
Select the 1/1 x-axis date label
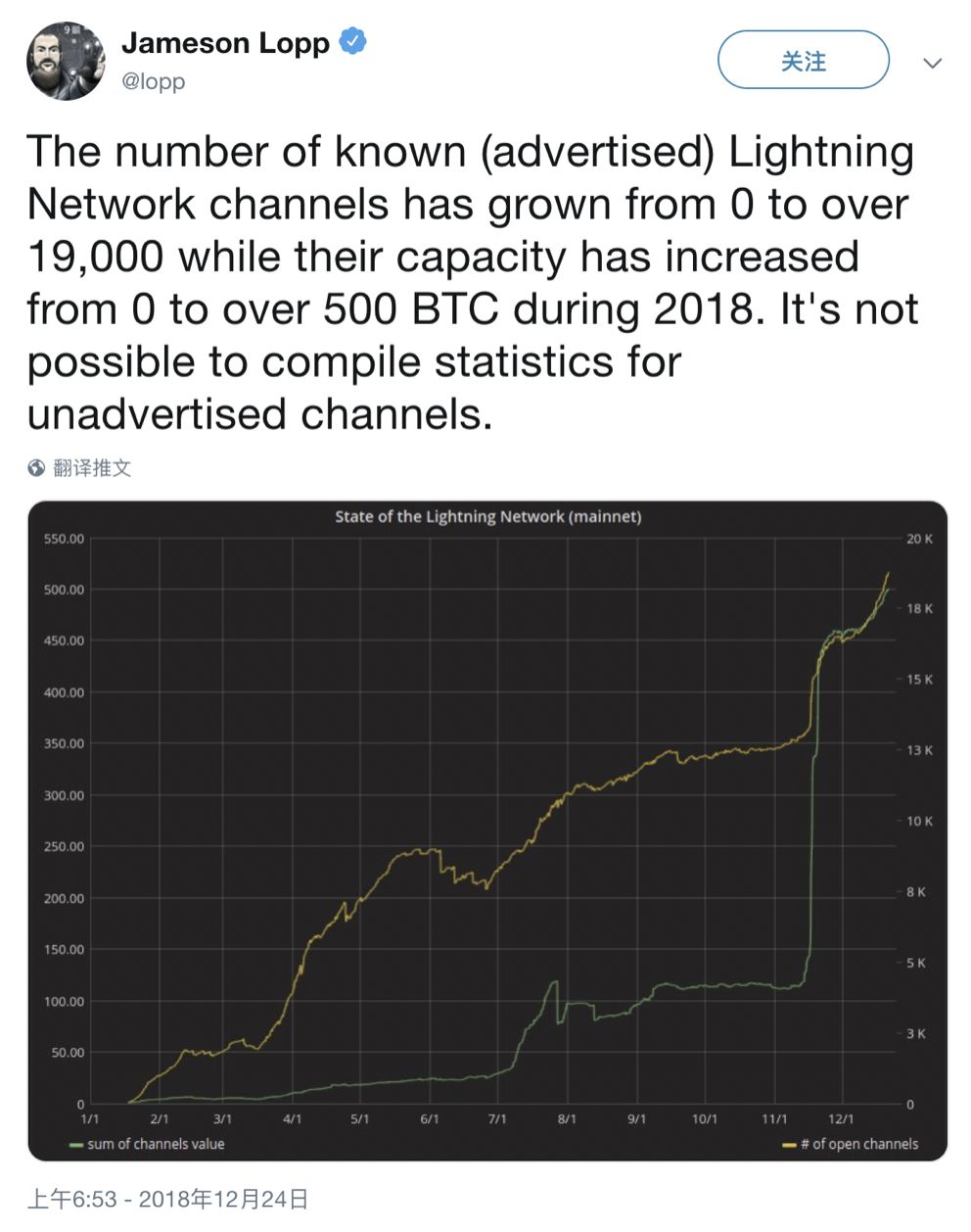click(89, 1118)
